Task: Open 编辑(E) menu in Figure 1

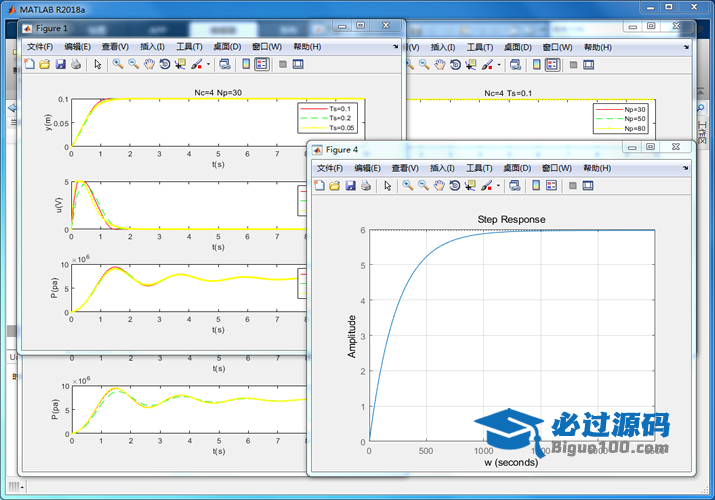Action: pyautogui.click(x=78, y=47)
